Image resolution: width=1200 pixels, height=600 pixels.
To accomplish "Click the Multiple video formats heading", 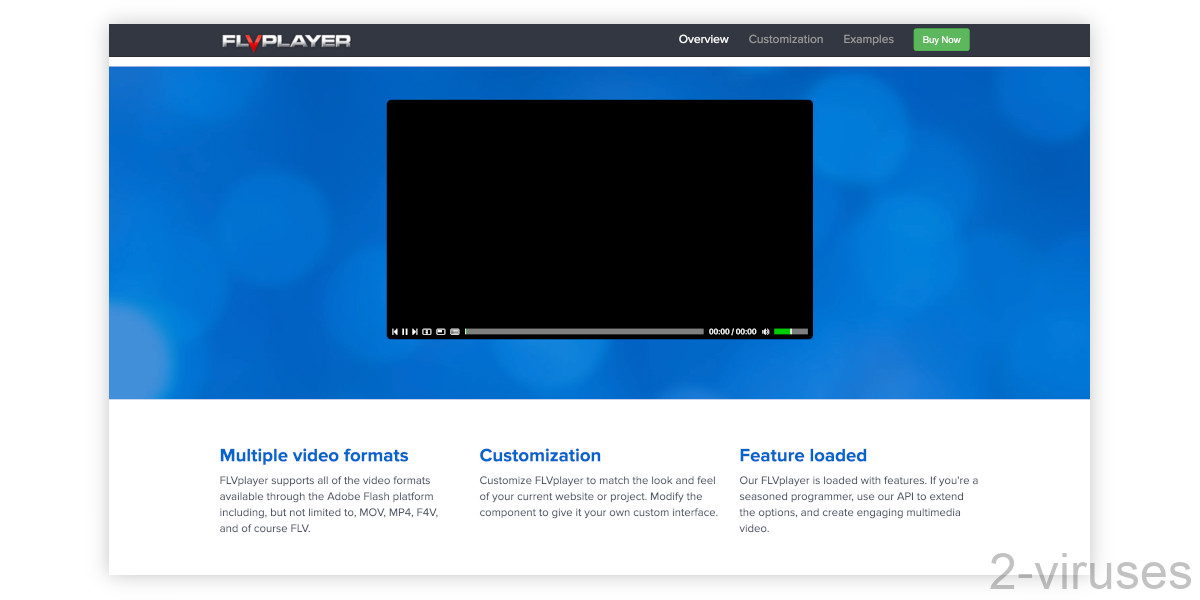I will 314,455.
